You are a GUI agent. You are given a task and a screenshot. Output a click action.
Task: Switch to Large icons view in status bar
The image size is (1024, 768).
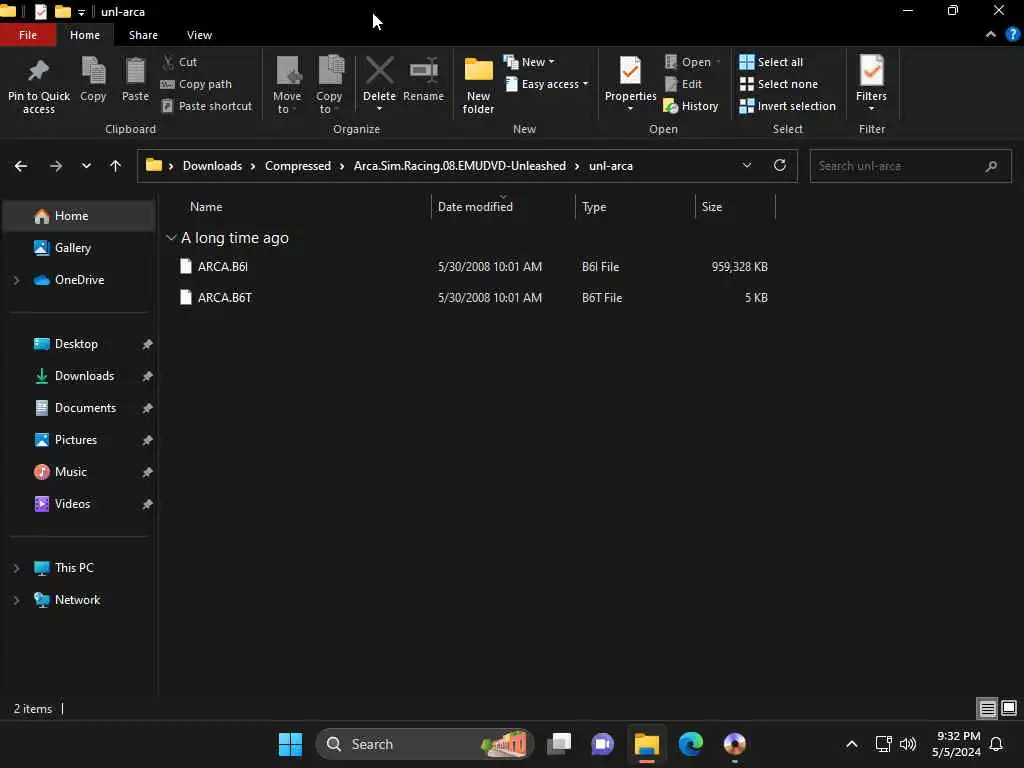1009,709
